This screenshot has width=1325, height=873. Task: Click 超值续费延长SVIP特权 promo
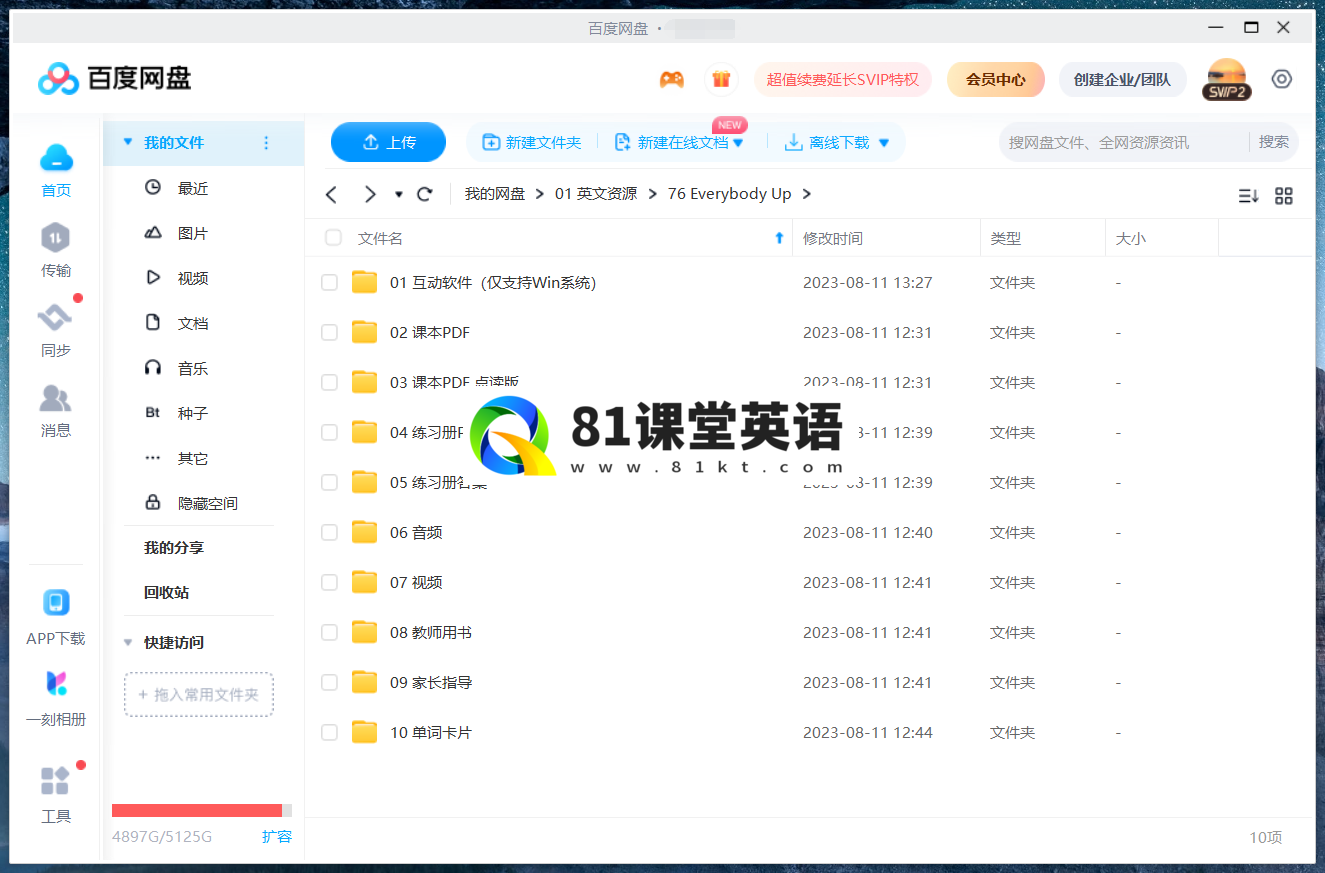click(x=843, y=79)
